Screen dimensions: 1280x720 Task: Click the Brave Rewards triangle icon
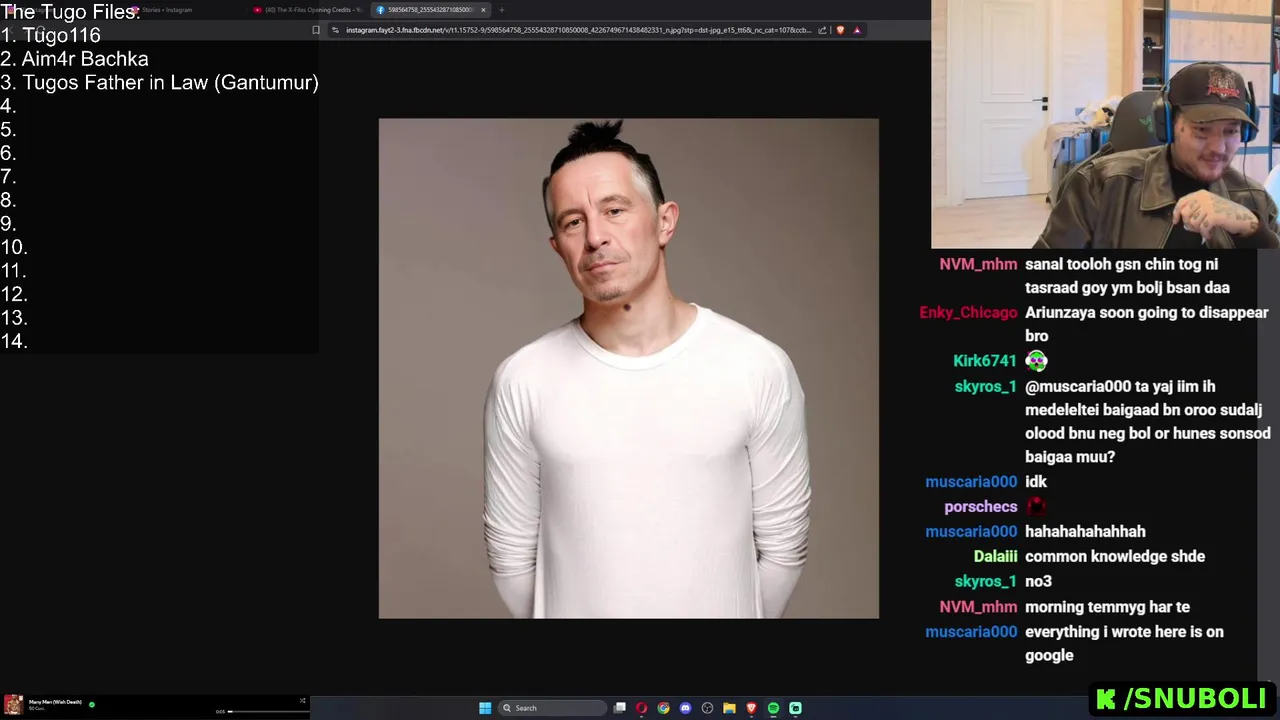click(x=857, y=30)
